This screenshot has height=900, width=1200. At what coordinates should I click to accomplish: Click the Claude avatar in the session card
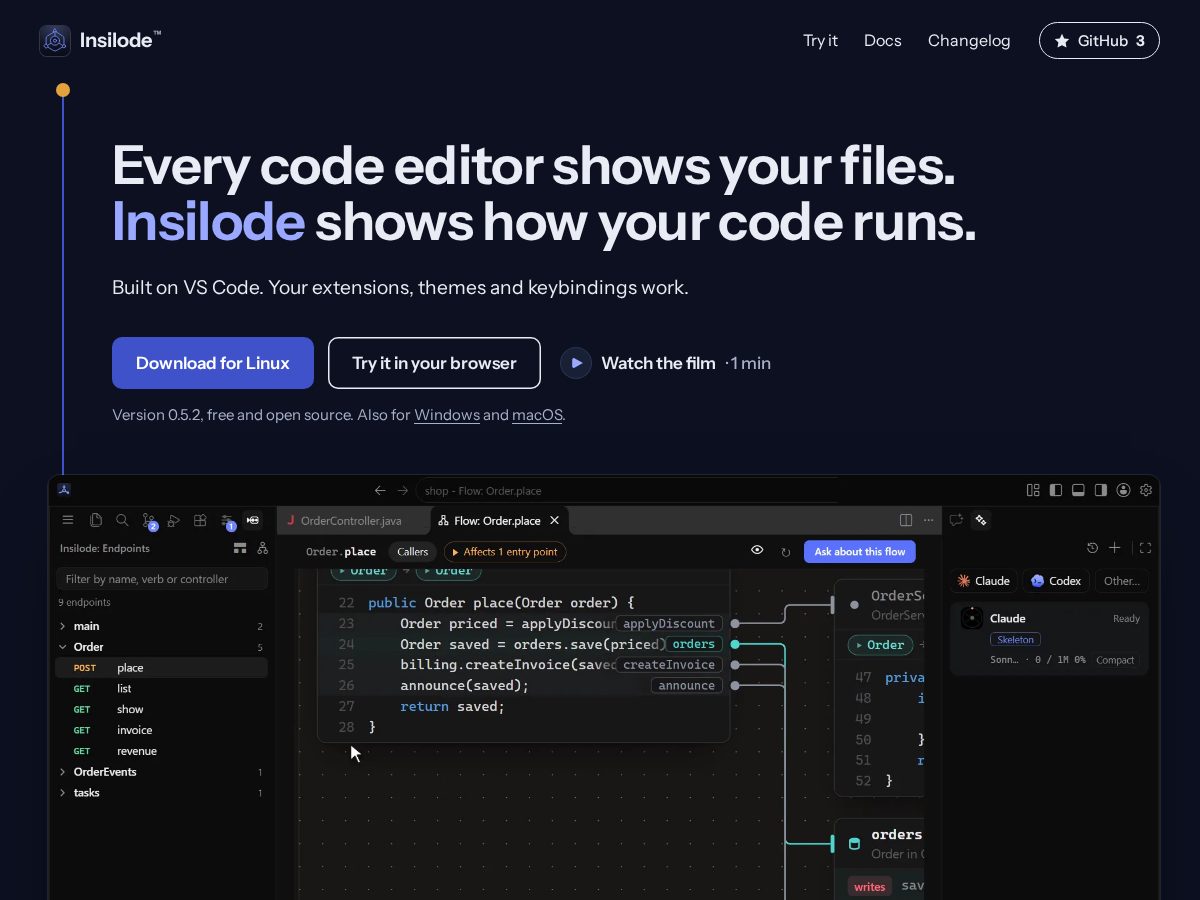point(972,618)
